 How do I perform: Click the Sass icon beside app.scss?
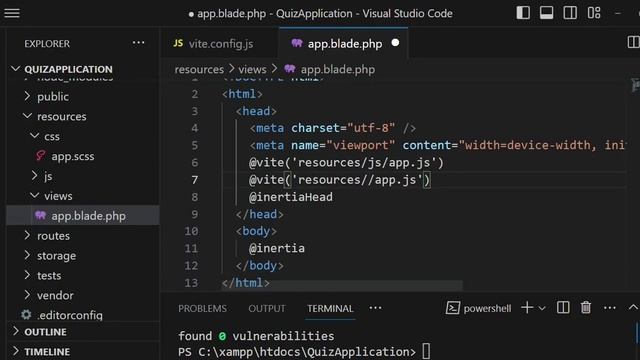click(x=40, y=156)
